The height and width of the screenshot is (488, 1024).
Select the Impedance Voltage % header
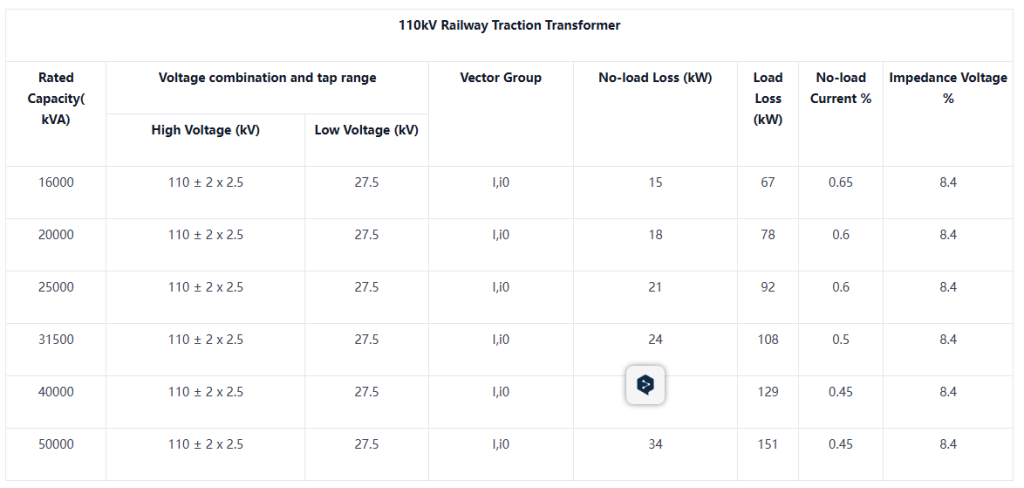pos(948,88)
